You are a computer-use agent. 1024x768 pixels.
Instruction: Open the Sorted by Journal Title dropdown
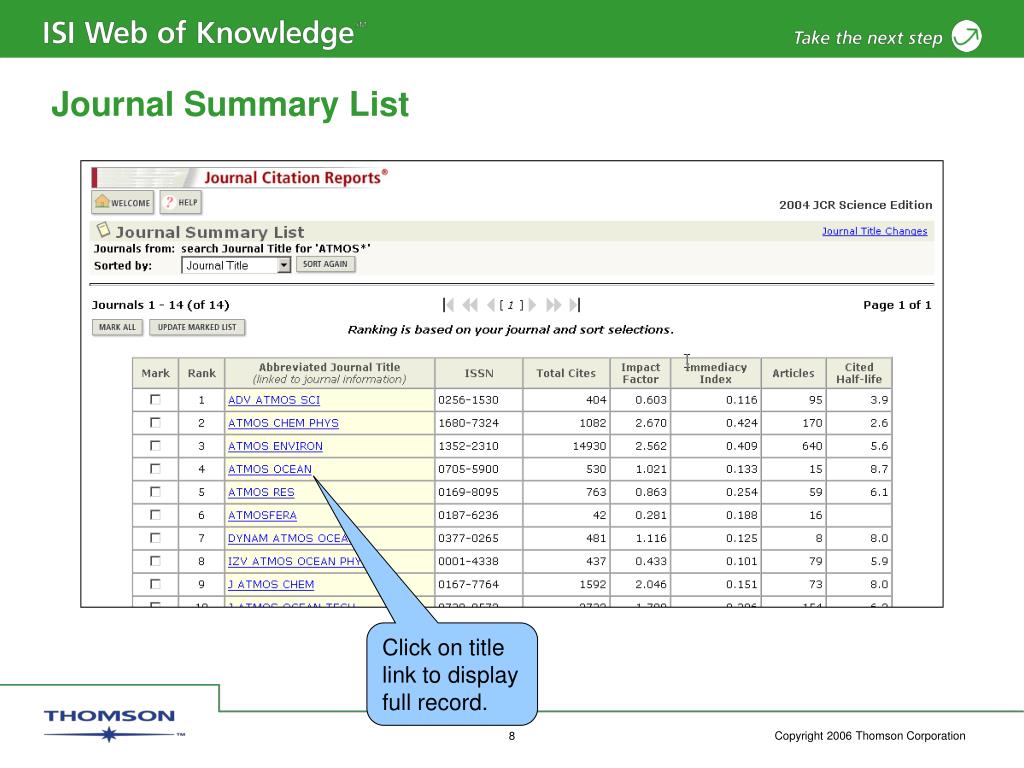[x=236, y=265]
